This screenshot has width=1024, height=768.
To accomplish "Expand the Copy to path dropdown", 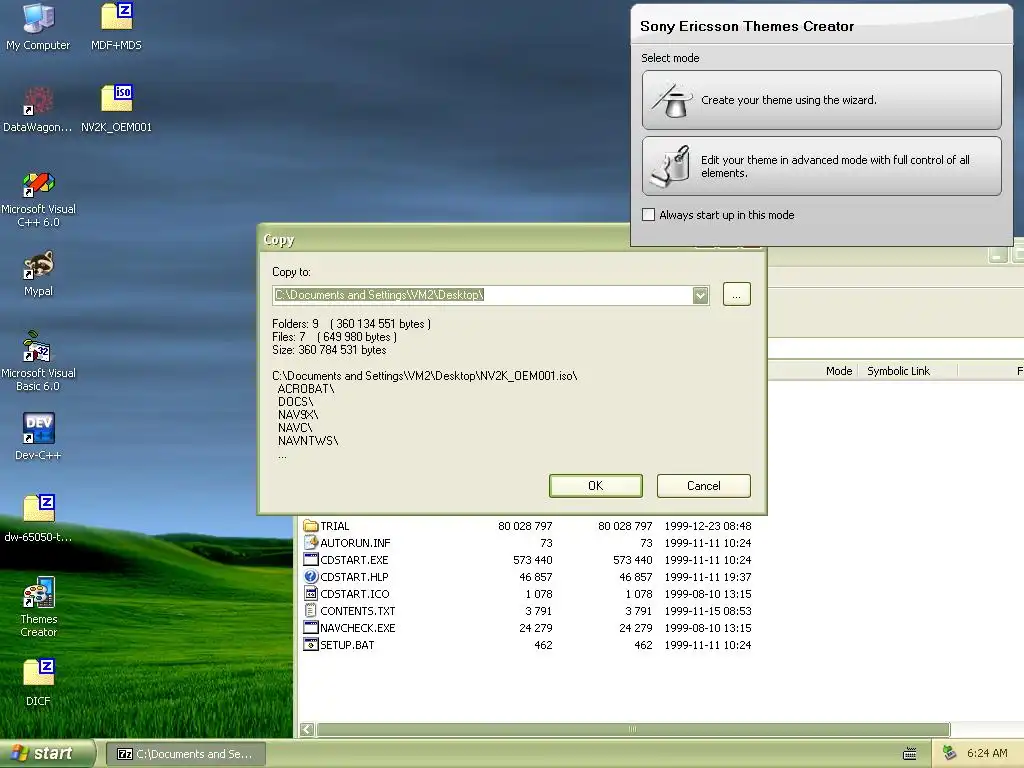I will [700, 295].
